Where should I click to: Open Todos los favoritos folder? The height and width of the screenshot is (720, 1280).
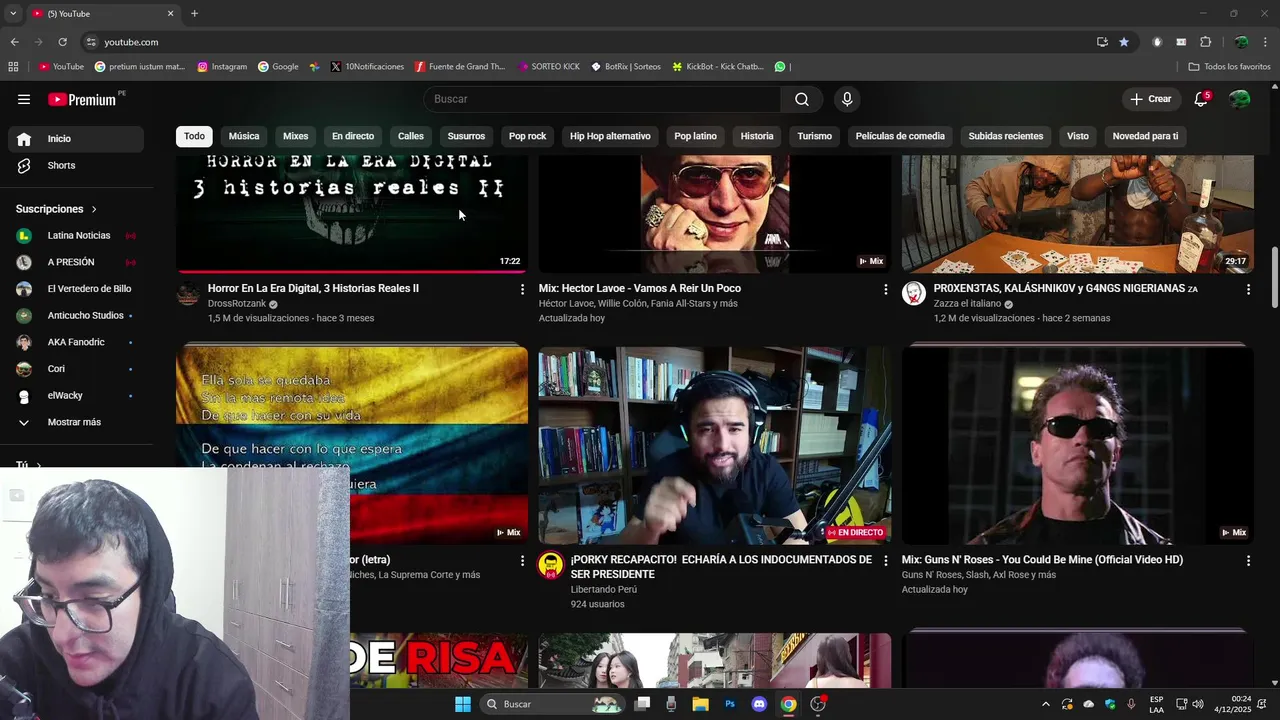pyautogui.click(x=1229, y=67)
